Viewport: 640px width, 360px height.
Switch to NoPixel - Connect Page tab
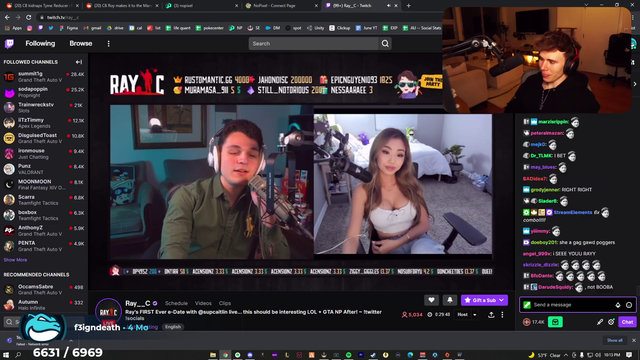[281, 6]
